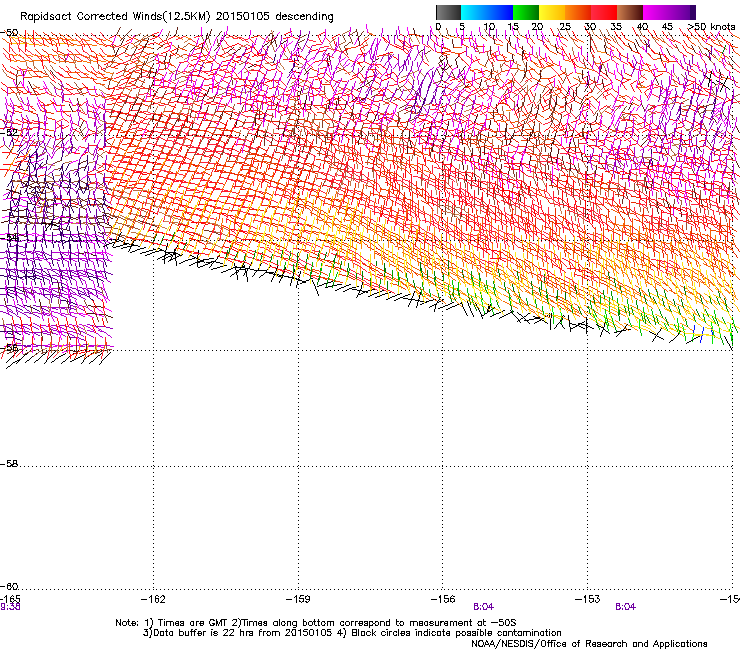Select the yellow 20-25 knots legend segment

[552, 12]
